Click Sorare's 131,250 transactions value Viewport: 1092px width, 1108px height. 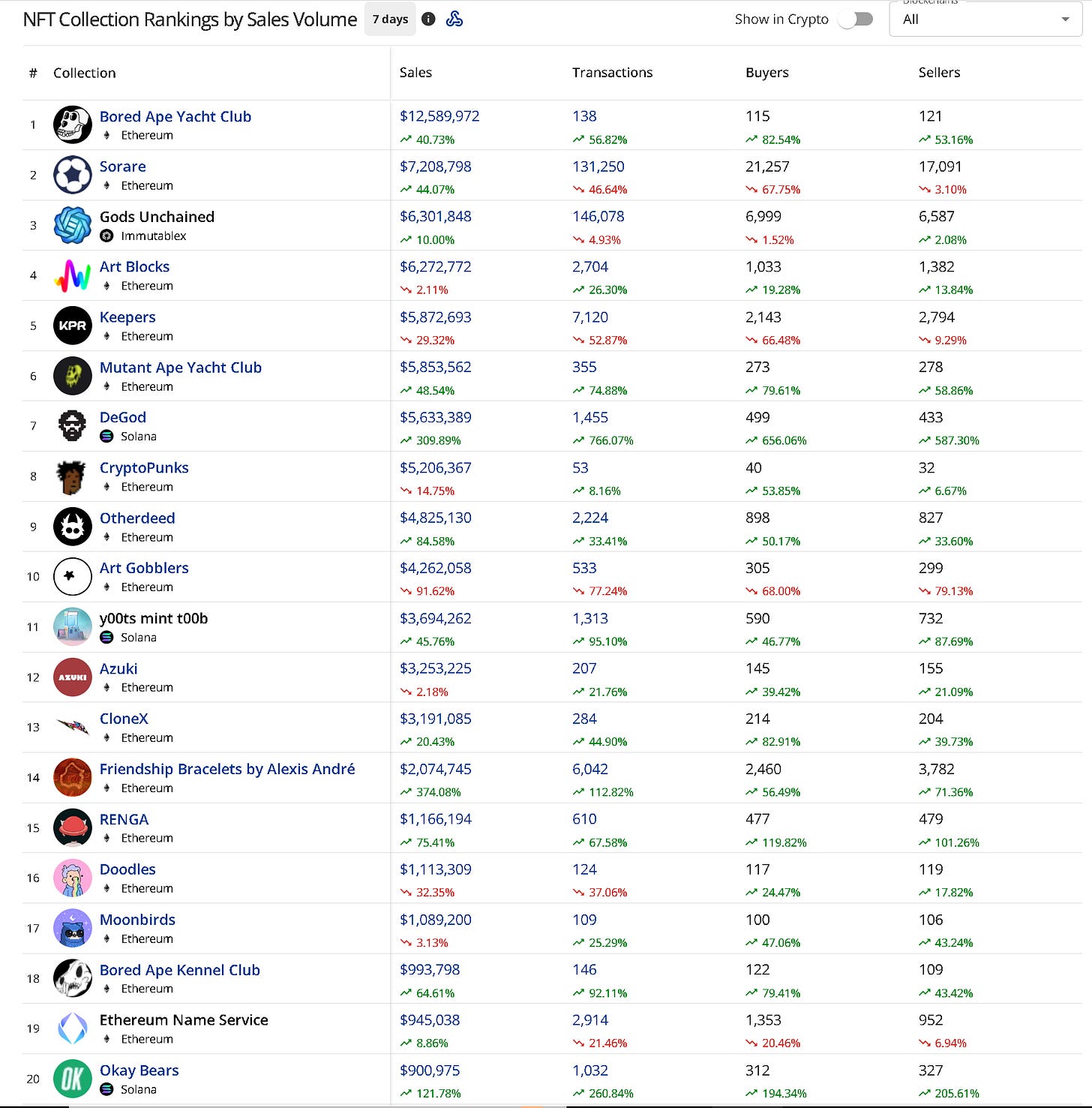pos(598,167)
